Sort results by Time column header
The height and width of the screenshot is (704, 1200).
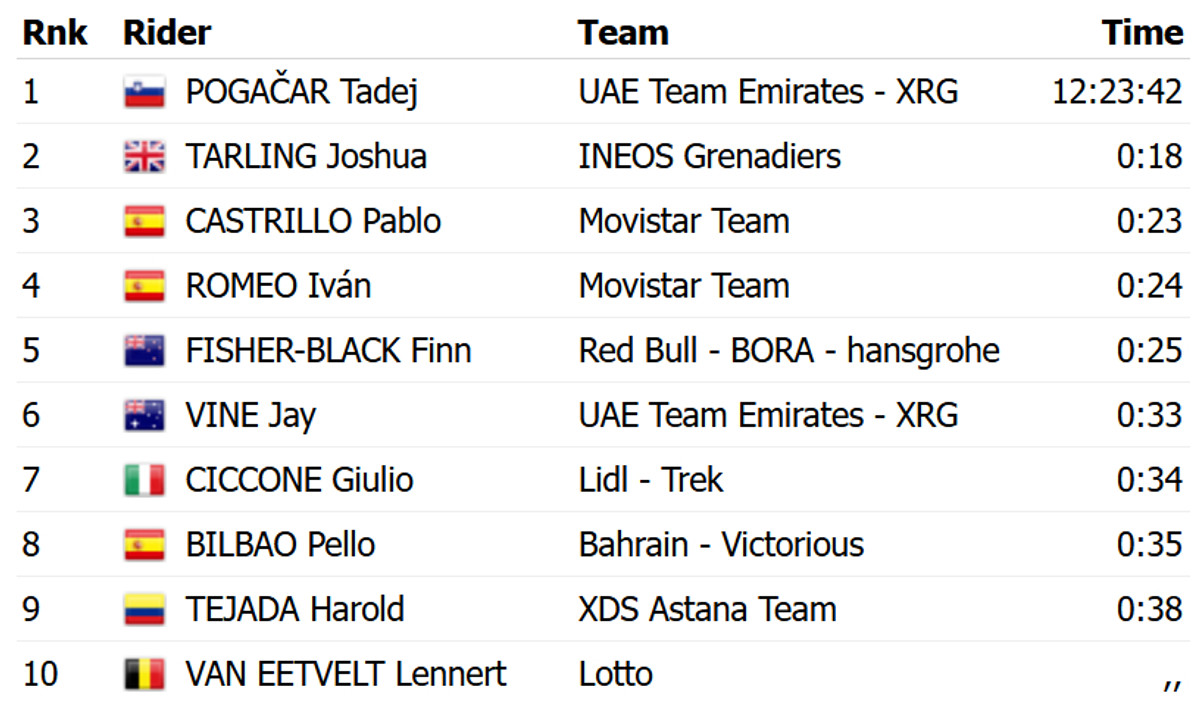tap(1142, 33)
